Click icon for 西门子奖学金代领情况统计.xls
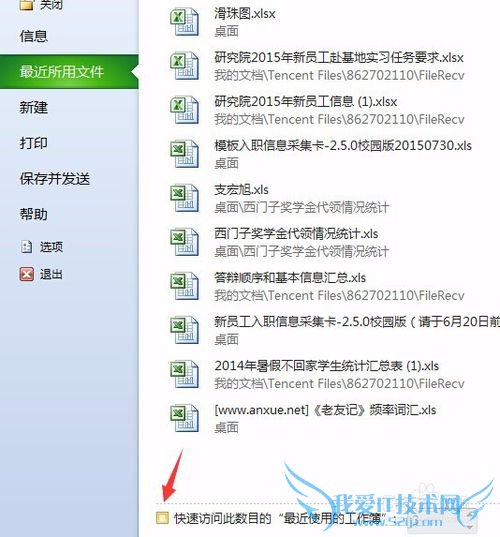 [x=184, y=242]
